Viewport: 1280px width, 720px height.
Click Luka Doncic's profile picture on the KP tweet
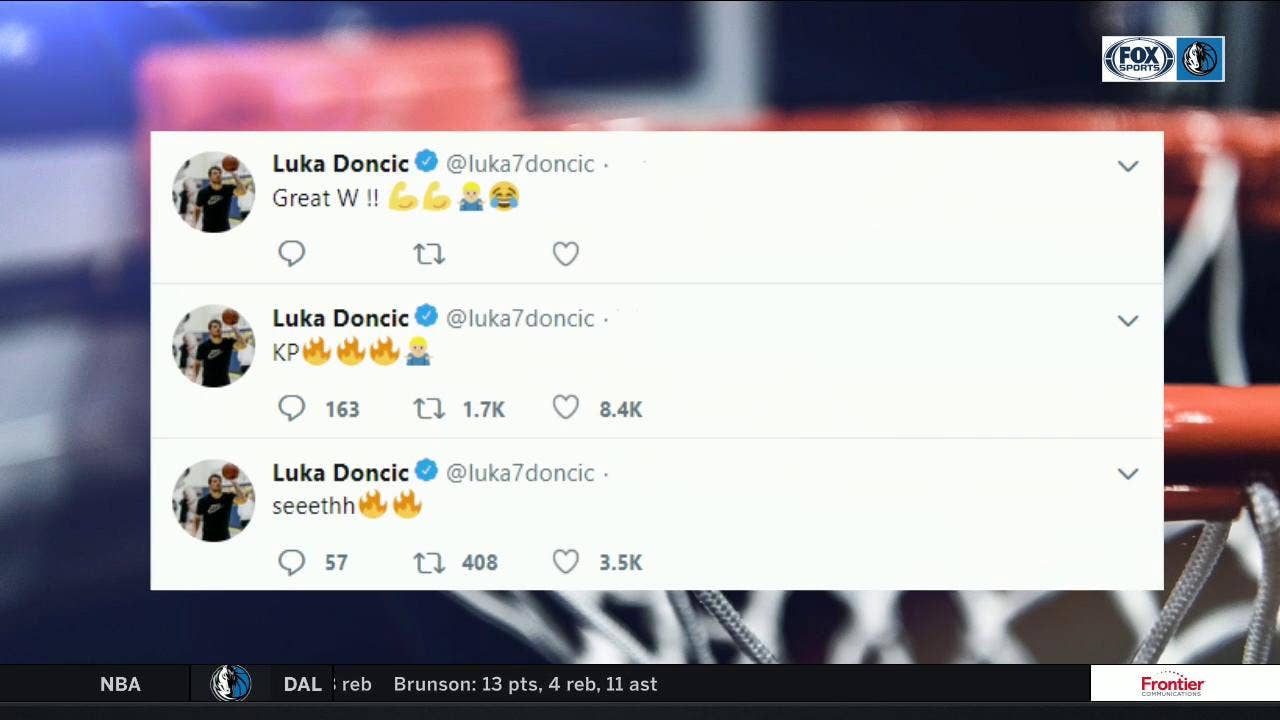(x=213, y=346)
